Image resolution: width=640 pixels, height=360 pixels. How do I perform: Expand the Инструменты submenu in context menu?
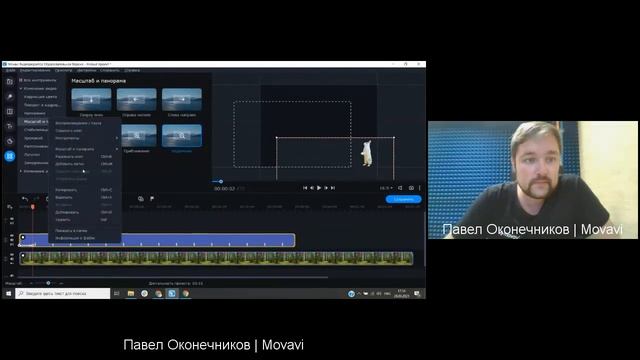click(x=86, y=138)
